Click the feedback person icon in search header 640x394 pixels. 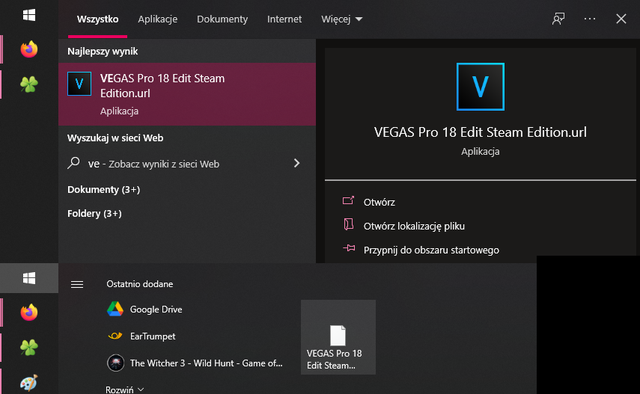558,19
